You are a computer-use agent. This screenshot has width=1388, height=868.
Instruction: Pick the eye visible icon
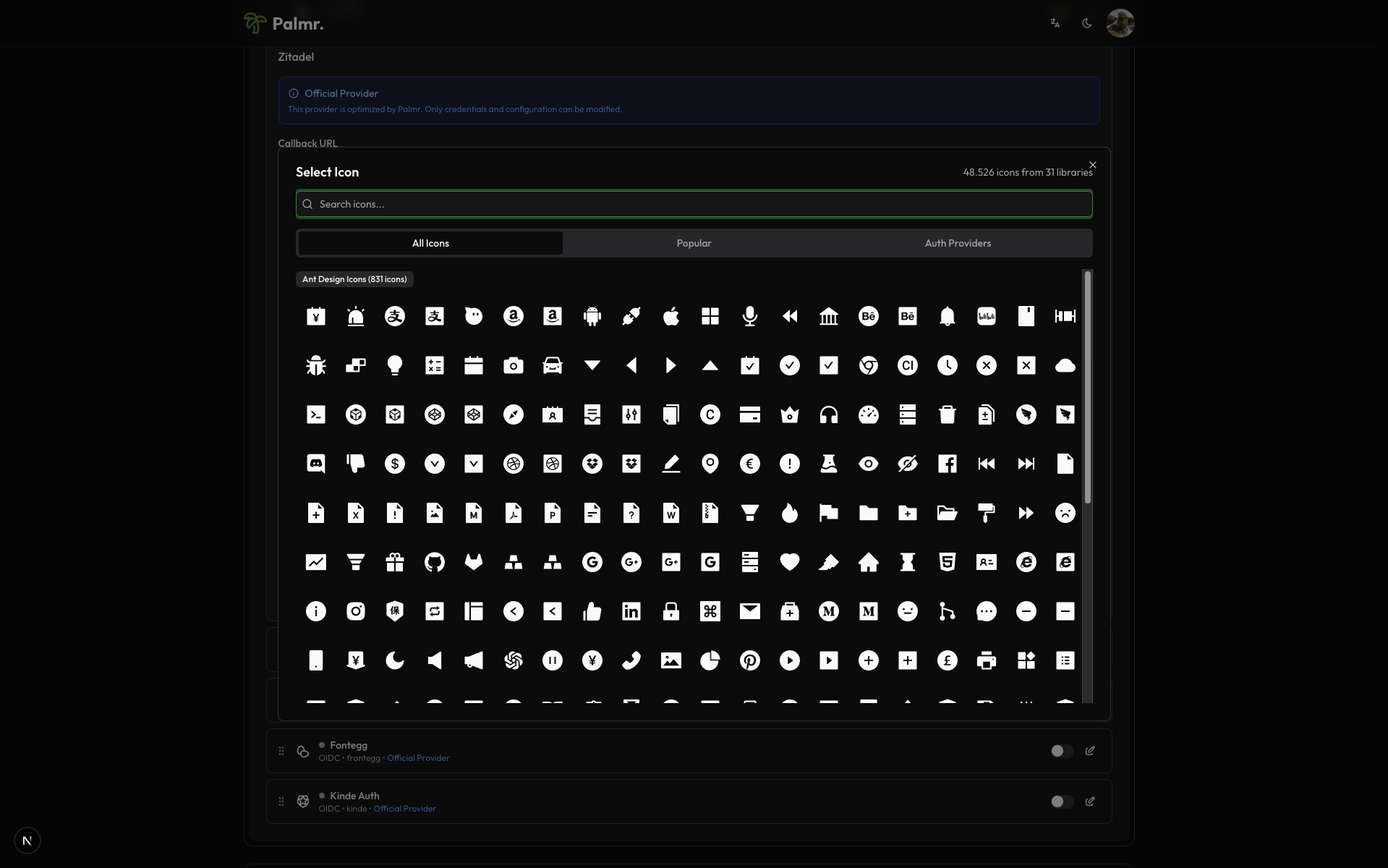point(868,464)
